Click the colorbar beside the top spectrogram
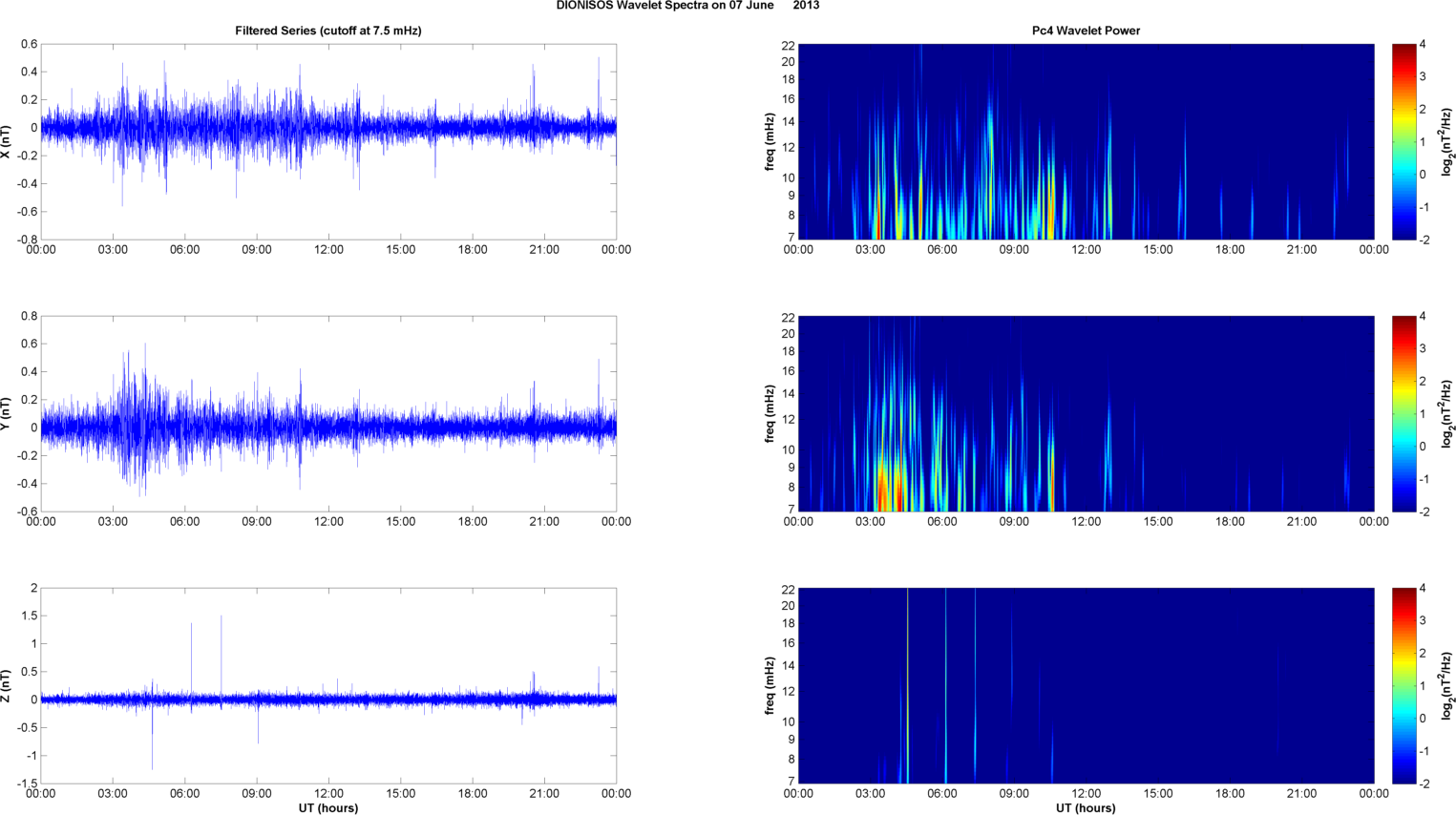Image resolution: width=1456 pixels, height=815 pixels. point(1403,141)
